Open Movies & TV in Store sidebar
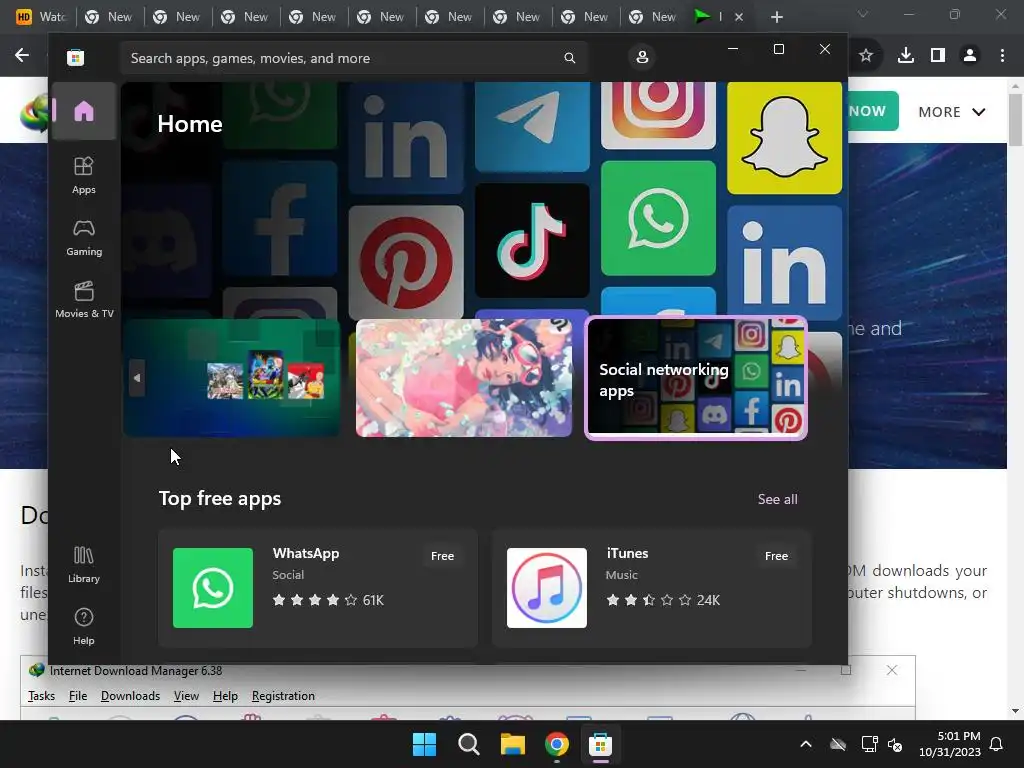1024x768 pixels. [84, 300]
